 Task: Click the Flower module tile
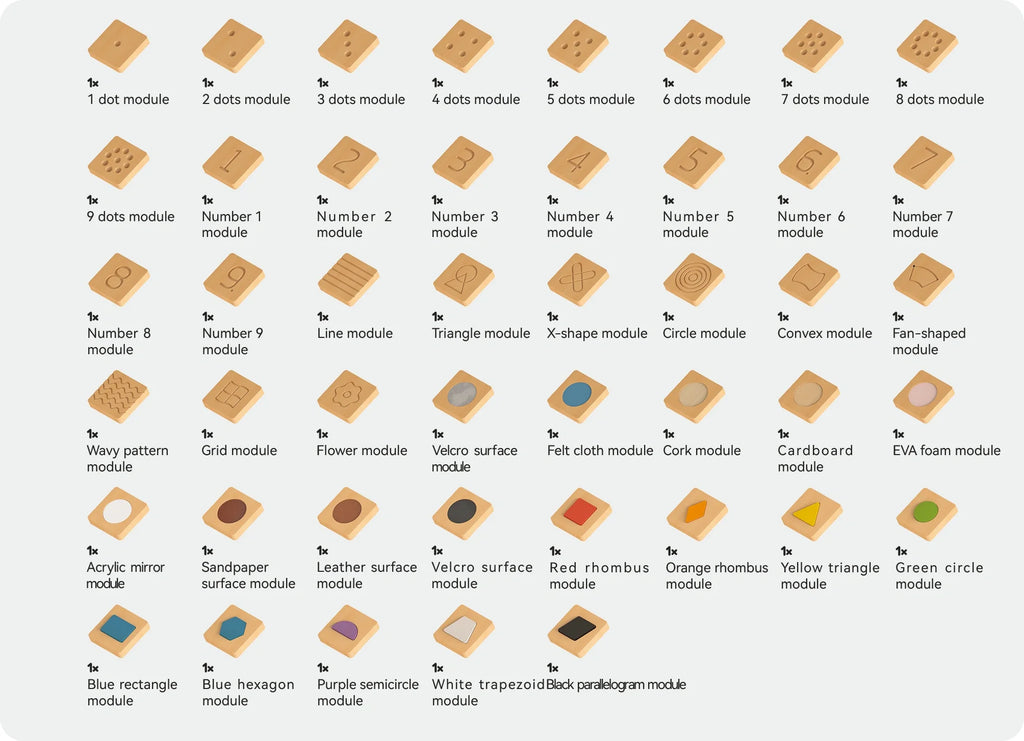pos(348,397)
